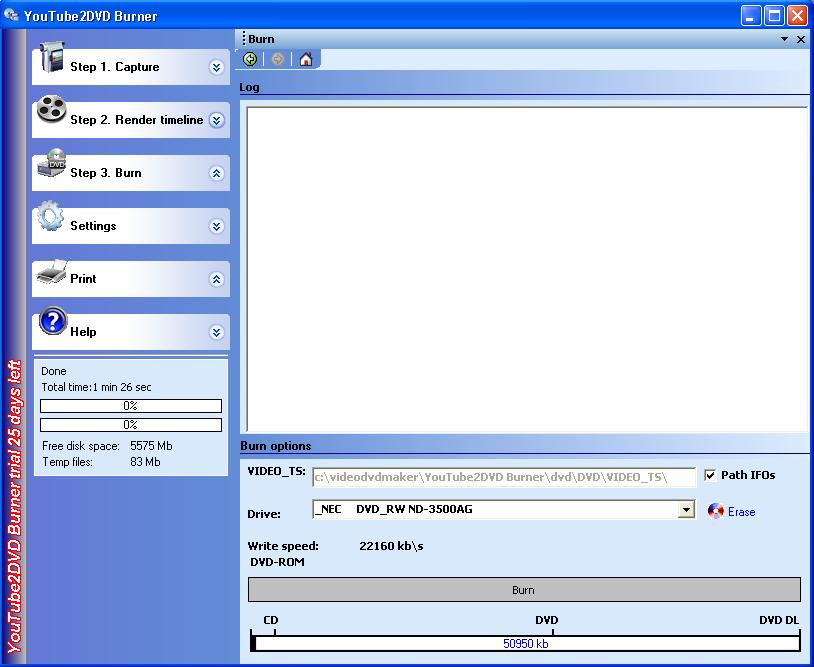Image resolution: width=814 pixels, height=667 pixels.
Task: Collapse Step 3. Burn chevron
Action: click(216, 173)
